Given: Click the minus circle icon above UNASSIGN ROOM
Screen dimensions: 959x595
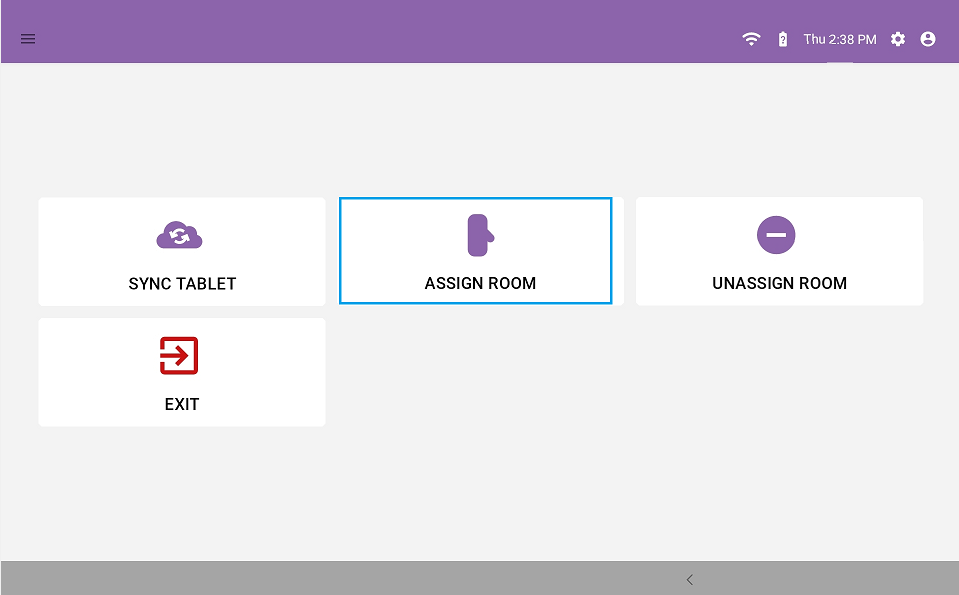Looking at the screenshot, I should 778,235.
